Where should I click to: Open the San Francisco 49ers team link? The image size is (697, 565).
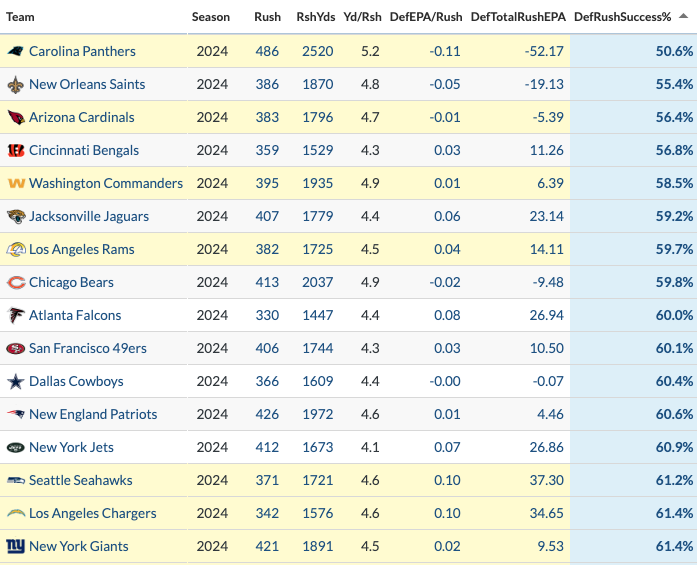(x=88, y=349)
